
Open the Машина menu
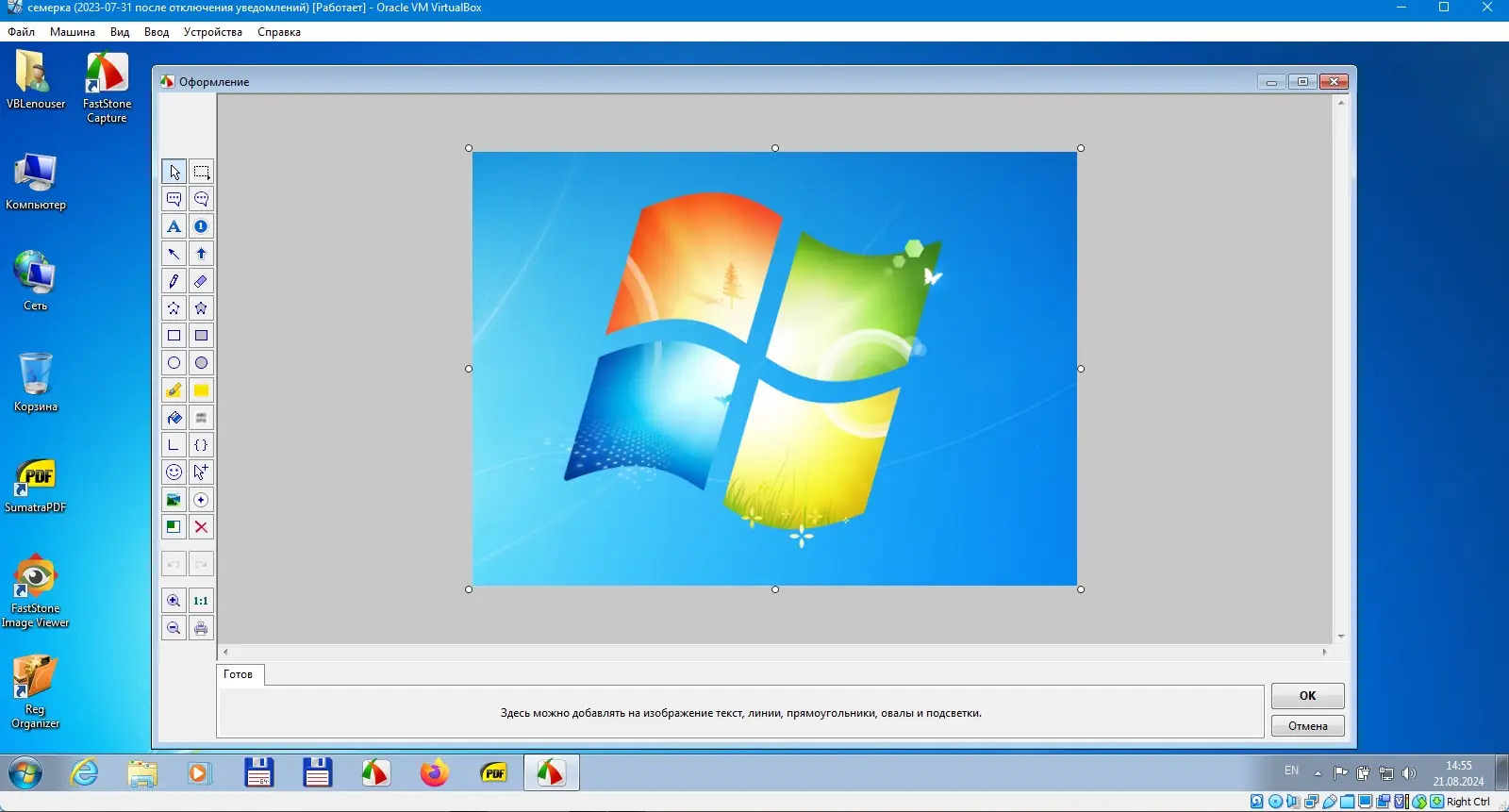coord(73,32)
